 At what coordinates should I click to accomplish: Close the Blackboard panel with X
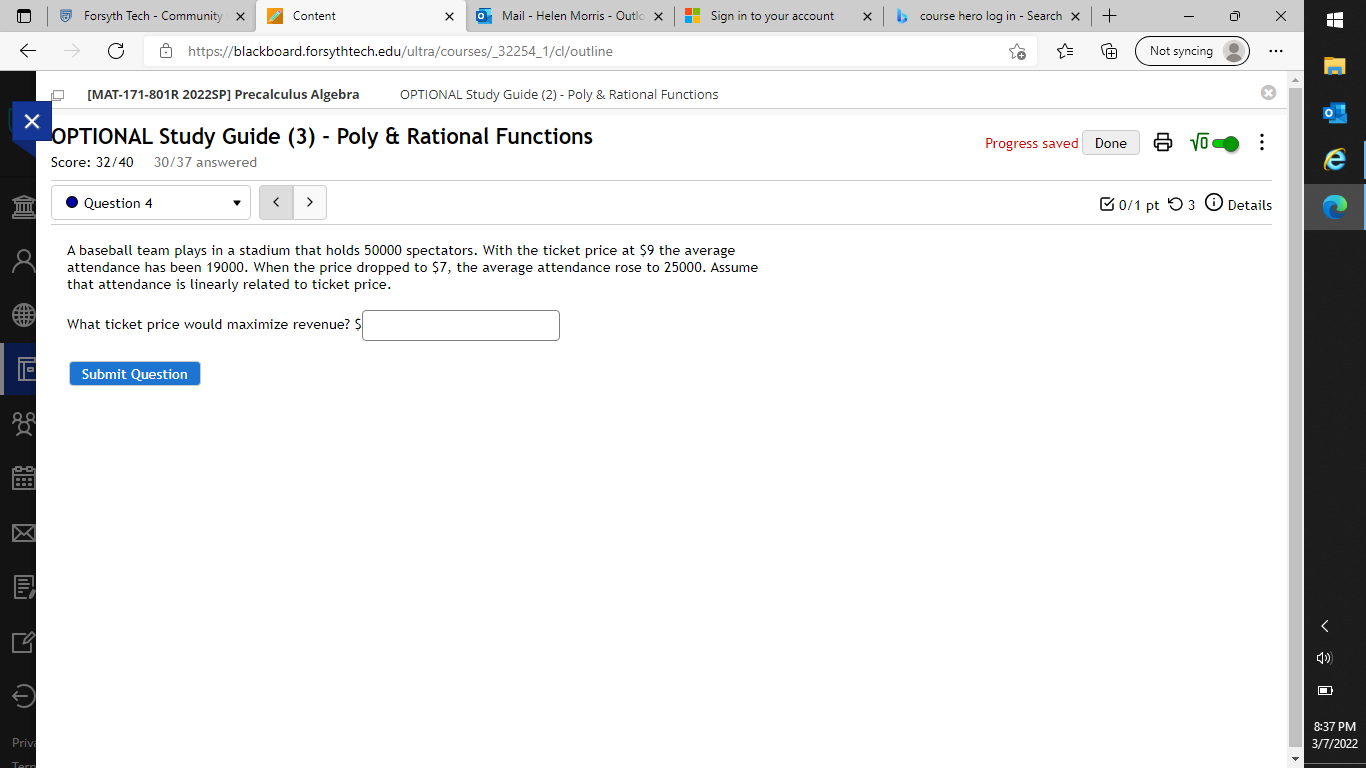pyautogui.click(x=31, y=121)
